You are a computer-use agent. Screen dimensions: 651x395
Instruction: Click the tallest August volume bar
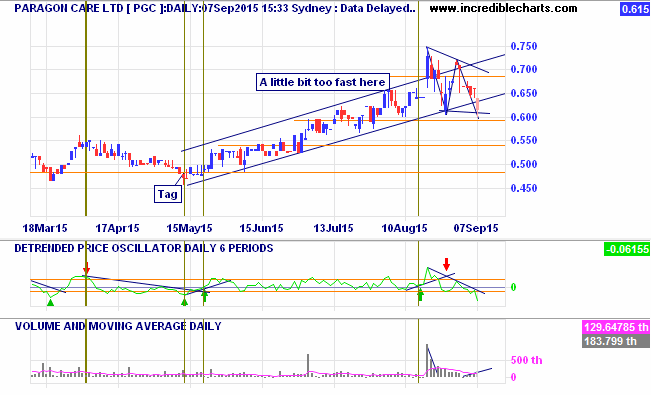click(x=427, y=361)
